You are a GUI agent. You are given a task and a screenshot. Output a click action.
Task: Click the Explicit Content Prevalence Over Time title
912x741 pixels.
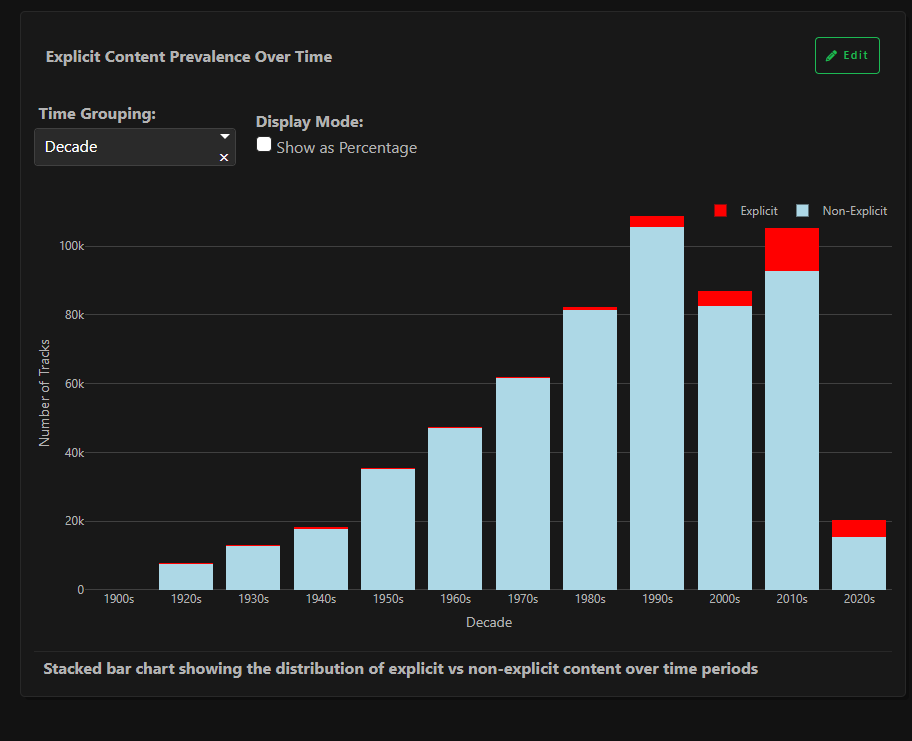pos(189,56)
